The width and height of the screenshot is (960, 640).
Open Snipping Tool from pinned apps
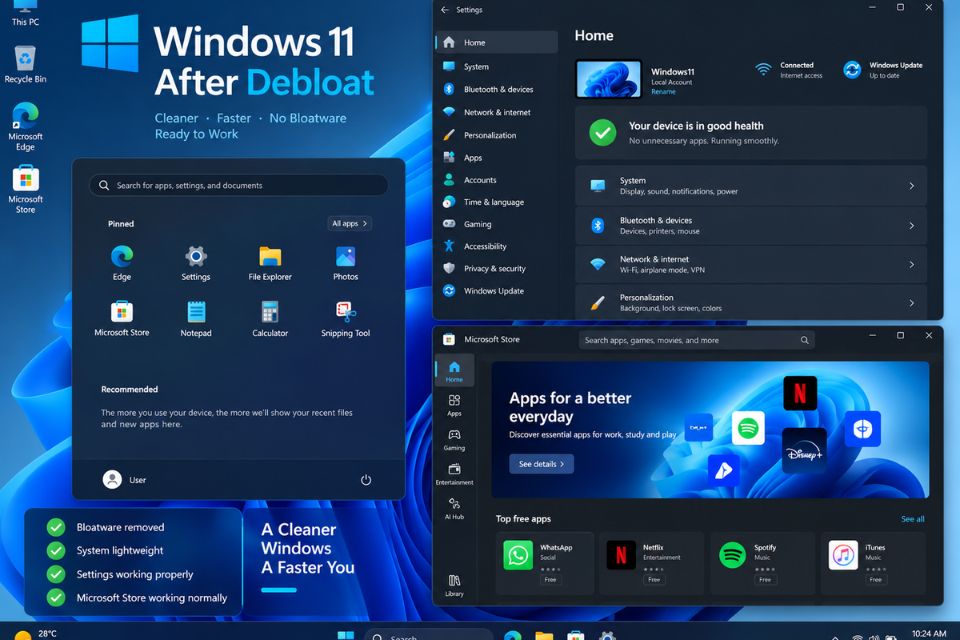click(x=345, y=318)
